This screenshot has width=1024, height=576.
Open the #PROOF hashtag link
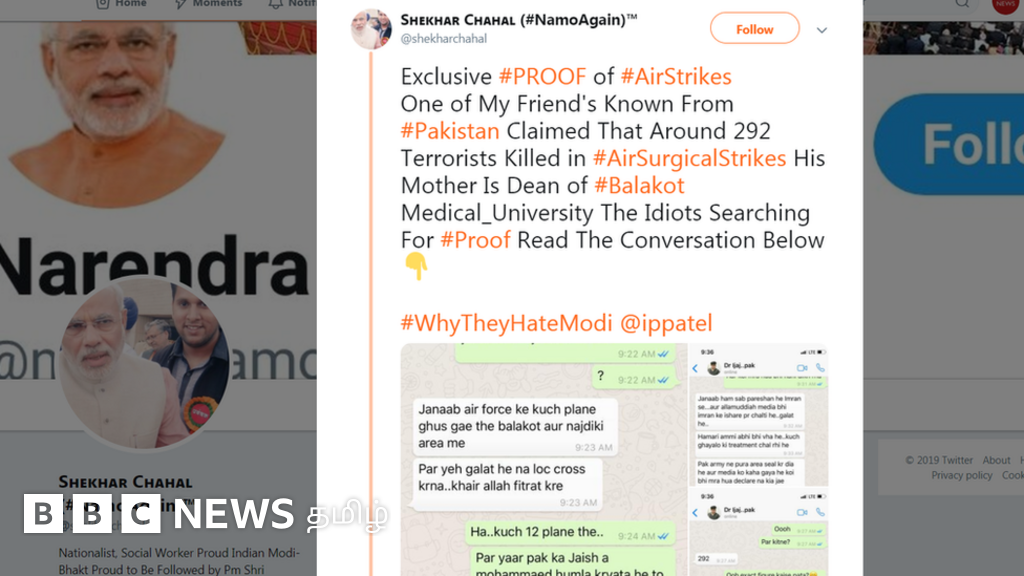coord(542,76)
